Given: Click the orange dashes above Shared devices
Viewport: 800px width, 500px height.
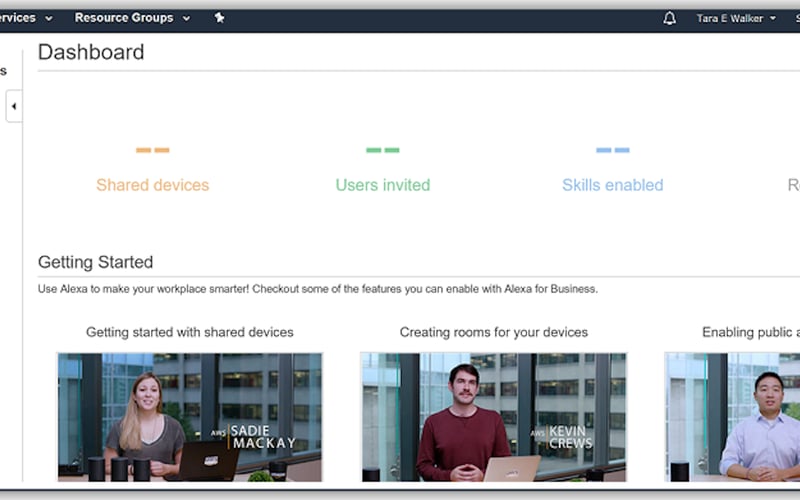Looking at the screenshot, I should point(153,150).
